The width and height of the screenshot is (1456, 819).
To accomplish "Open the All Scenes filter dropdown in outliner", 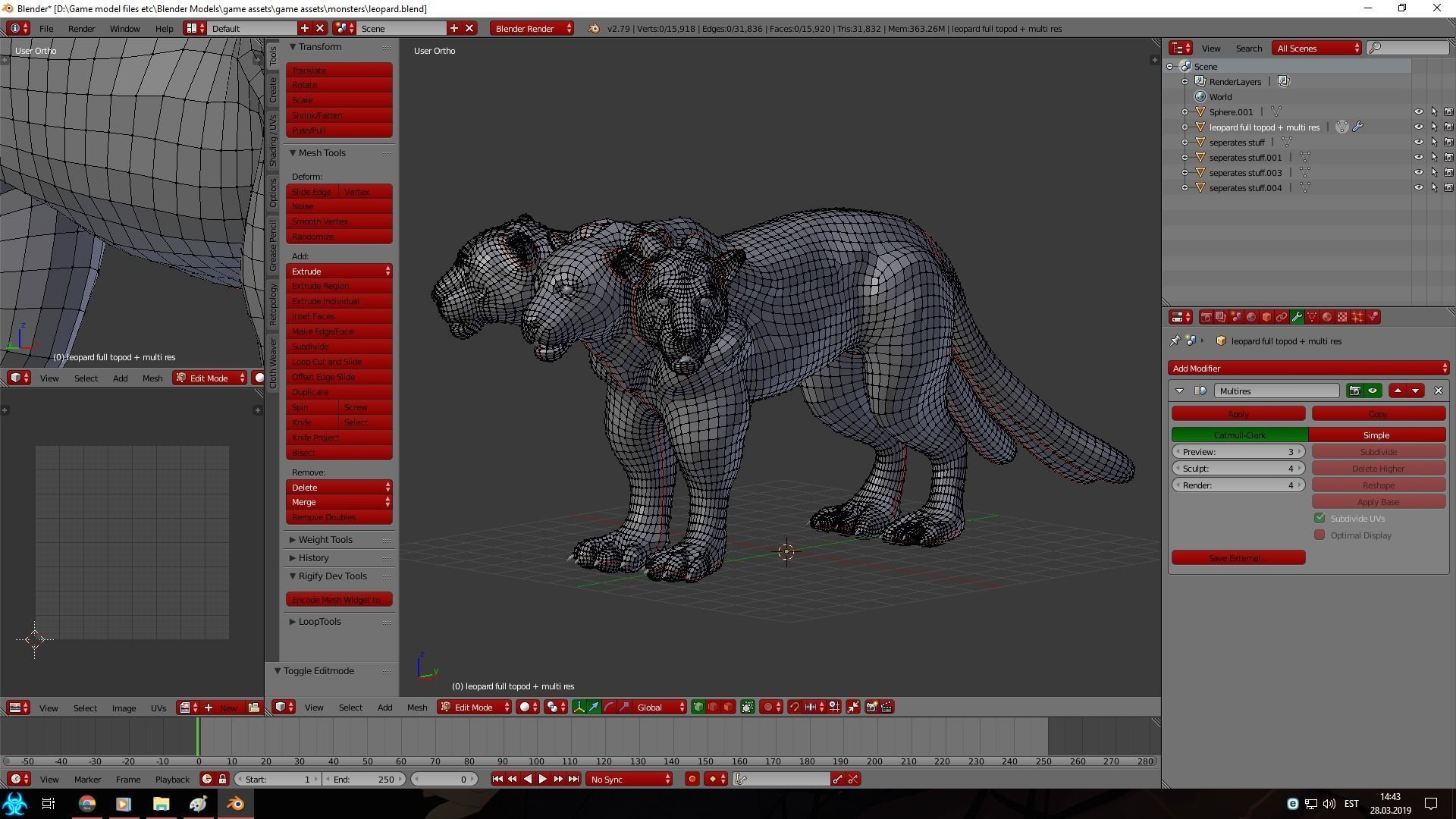I will 1316,48.
